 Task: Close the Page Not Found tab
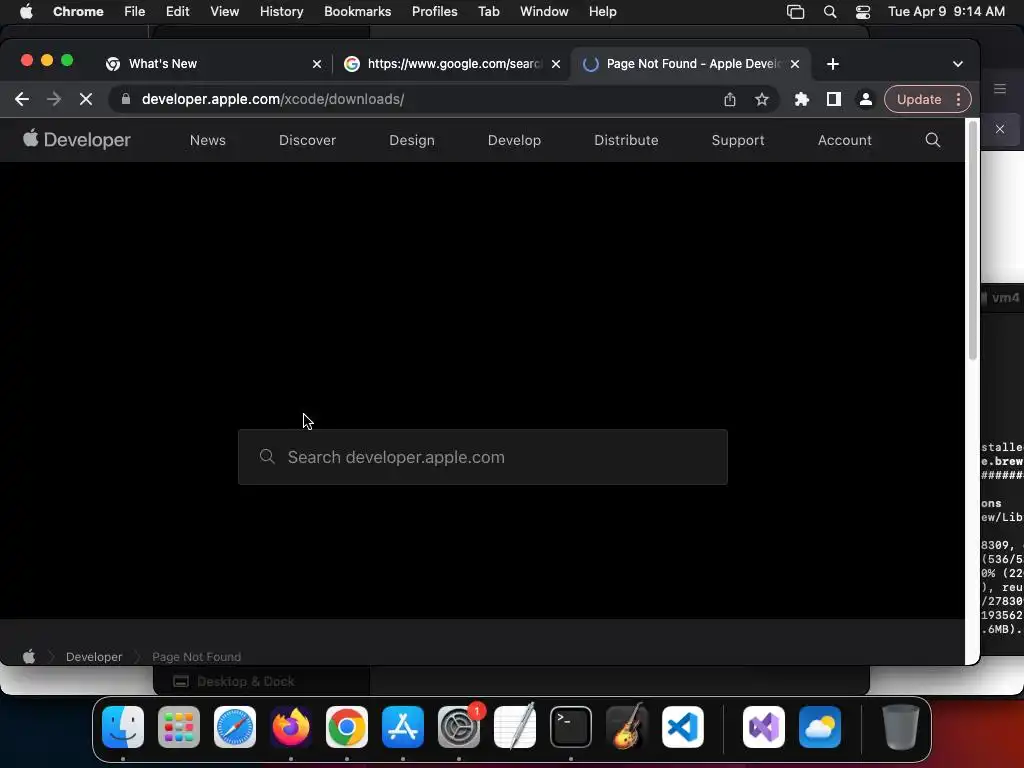click(795, 64)
